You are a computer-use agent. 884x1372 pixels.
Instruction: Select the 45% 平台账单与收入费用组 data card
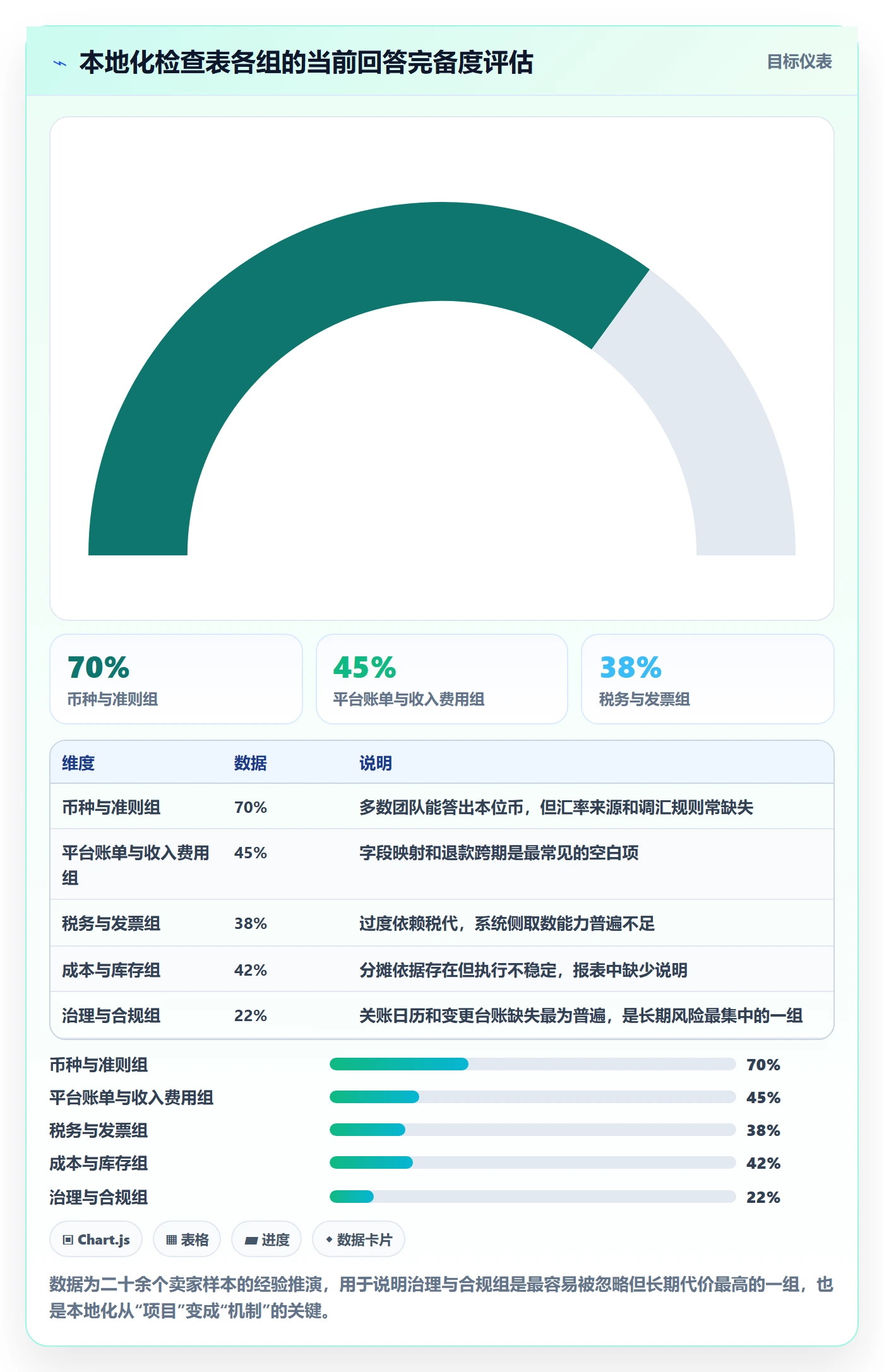(442, 679)
